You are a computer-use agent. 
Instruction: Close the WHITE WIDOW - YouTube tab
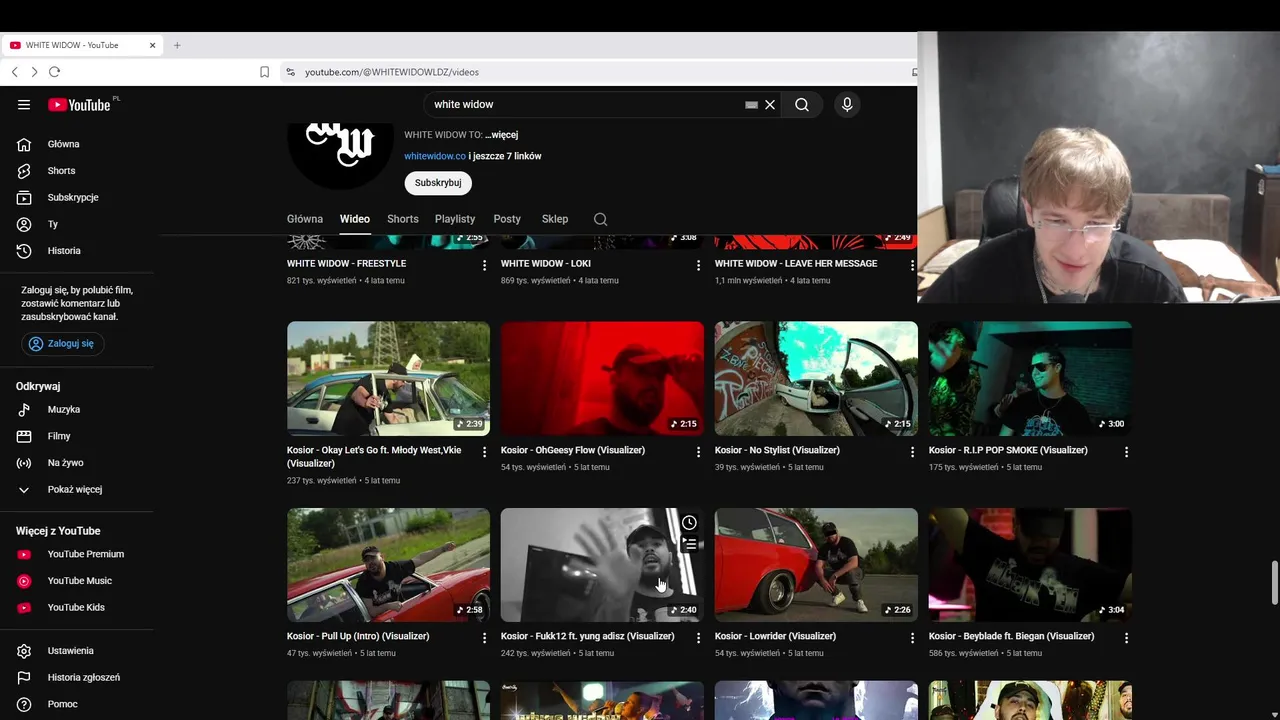(x=152, y=45)
